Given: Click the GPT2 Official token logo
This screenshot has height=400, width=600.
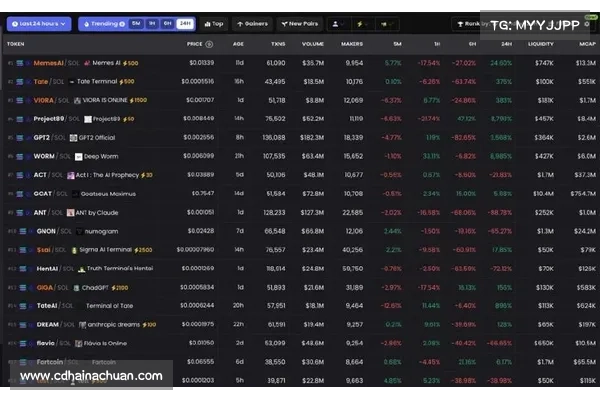Looking at the screenshot, I should [x=73, y=138].
